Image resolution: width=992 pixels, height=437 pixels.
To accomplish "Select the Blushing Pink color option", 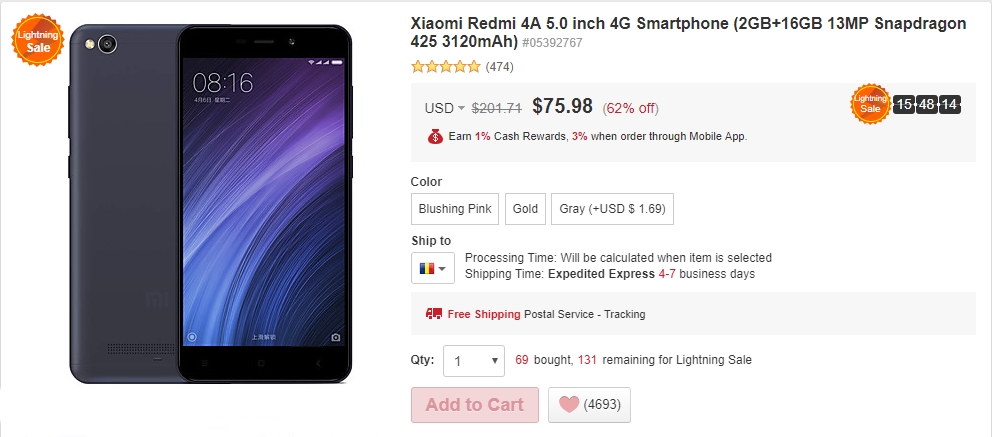I will point(455,209).
